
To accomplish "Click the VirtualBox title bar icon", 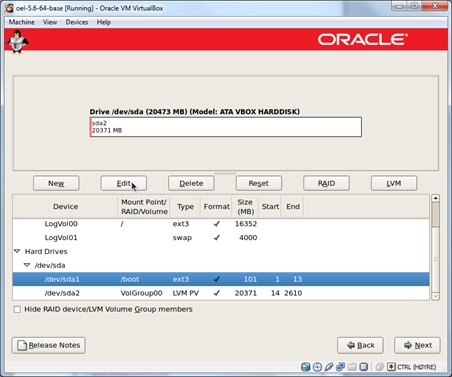I will (x=10, y=8).
